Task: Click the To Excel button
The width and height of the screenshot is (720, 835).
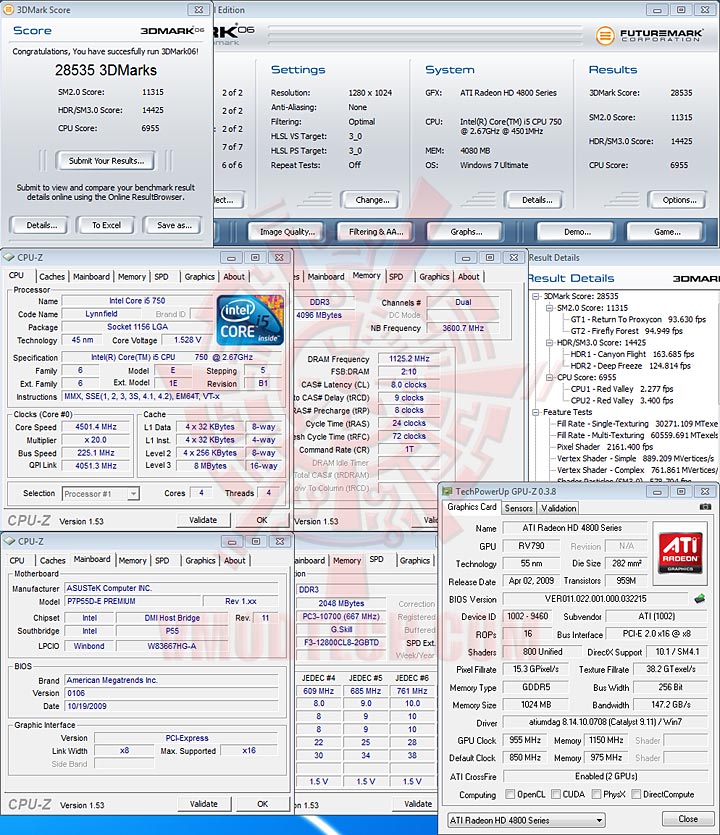Action: click(x=106, y=225)
